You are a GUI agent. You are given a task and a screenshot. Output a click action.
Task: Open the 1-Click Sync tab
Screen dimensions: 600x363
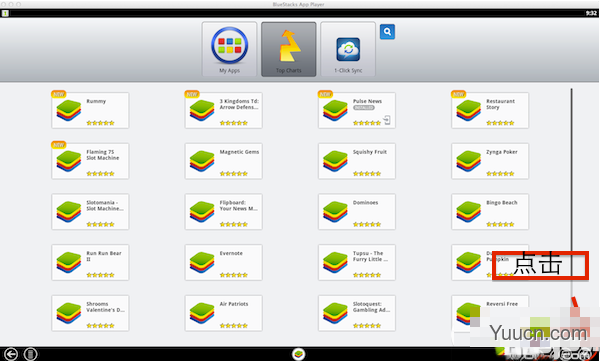tap(348, 49)
